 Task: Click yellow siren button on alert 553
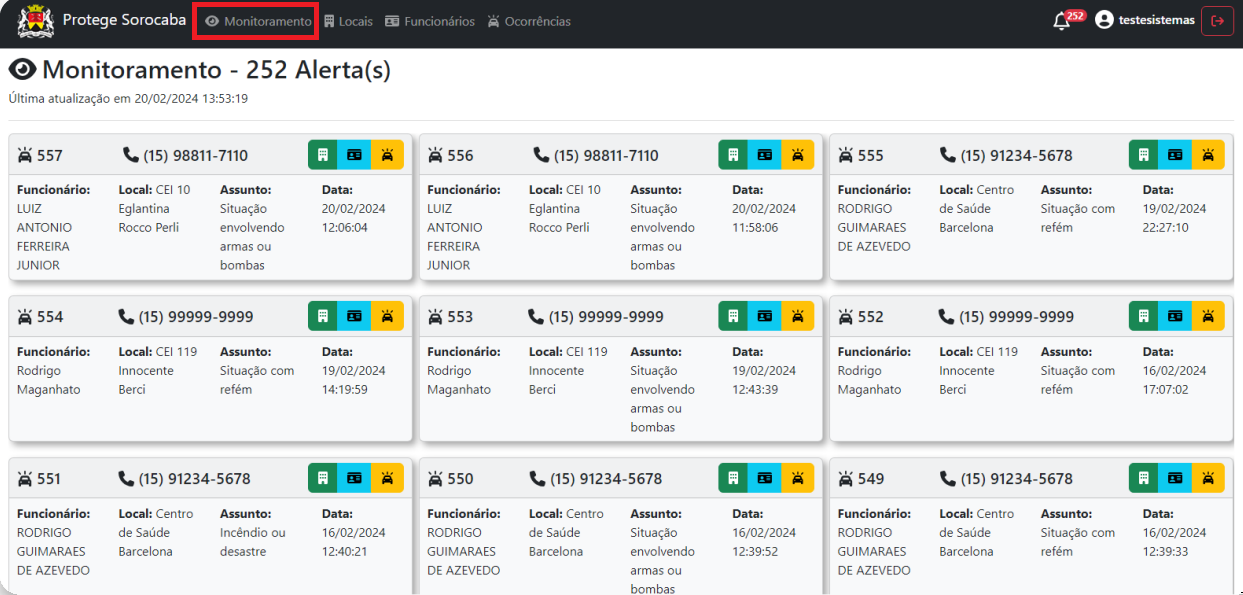[x=798, y=316]
